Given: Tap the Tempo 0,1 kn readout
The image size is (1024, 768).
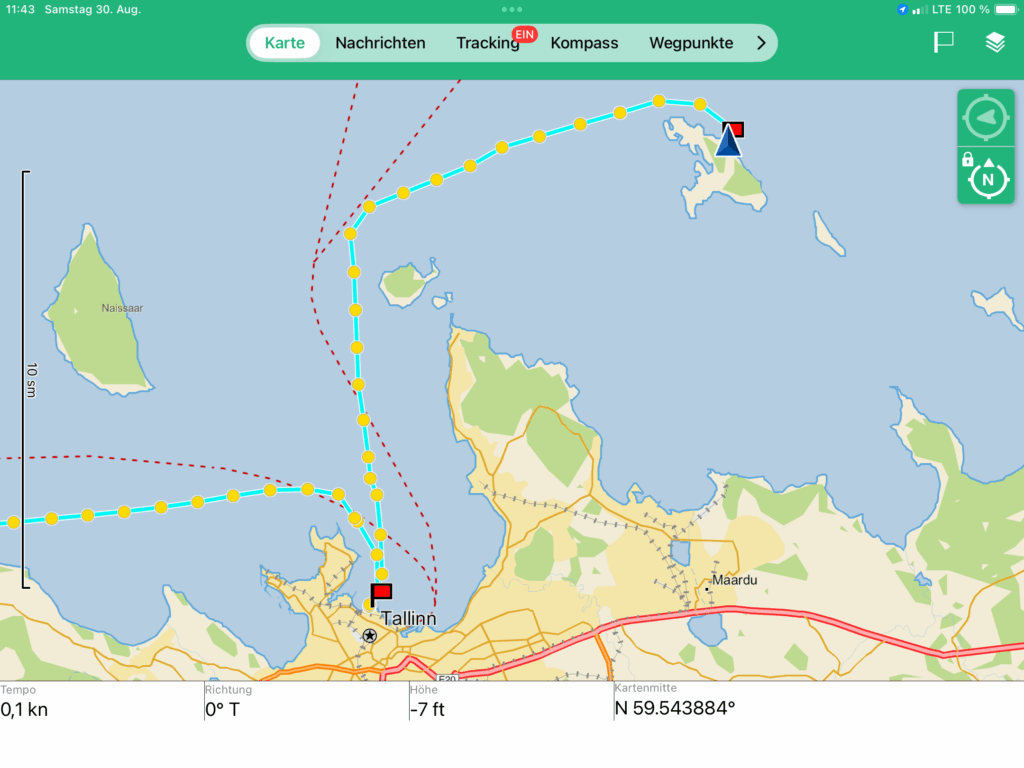Looking at the screenshot, I should pos(102,701).
